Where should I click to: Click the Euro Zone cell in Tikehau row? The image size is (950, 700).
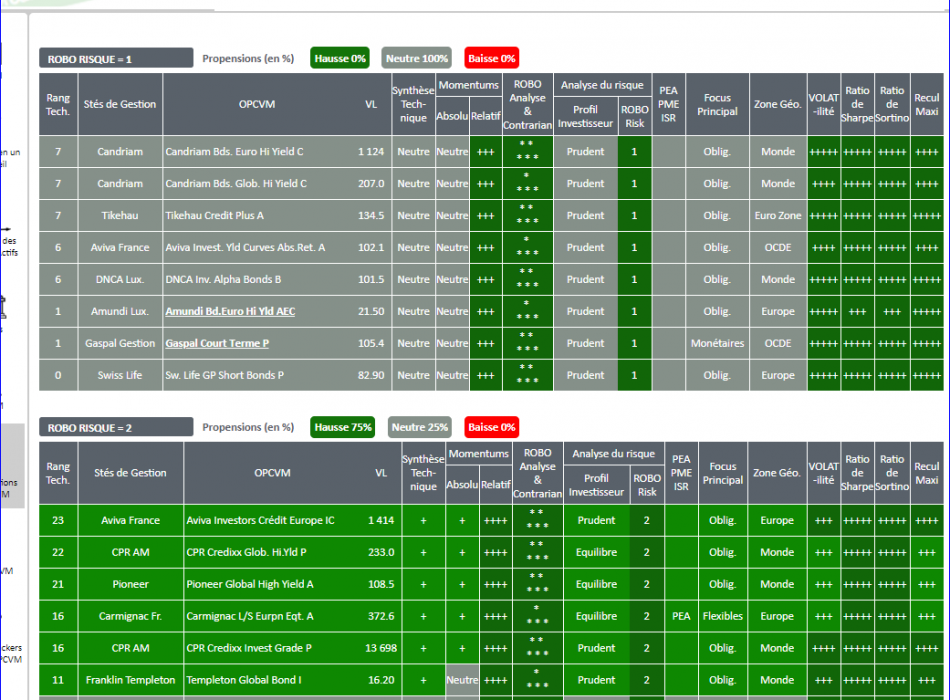click(x=778, y=215)
